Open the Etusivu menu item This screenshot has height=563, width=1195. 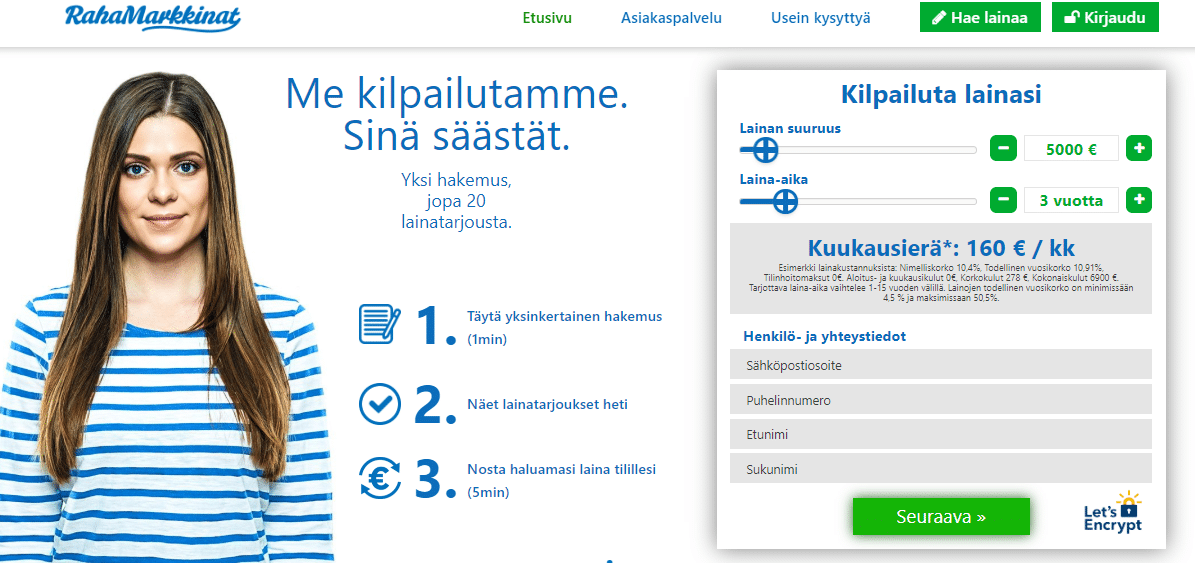point(547,18)
